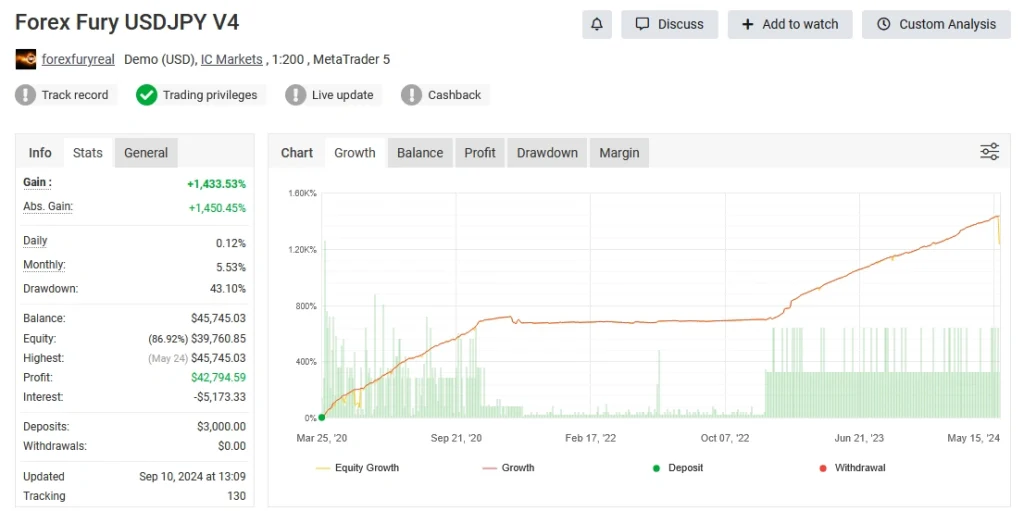Click abs gain value +1,450.45%

tap(217, 208)
